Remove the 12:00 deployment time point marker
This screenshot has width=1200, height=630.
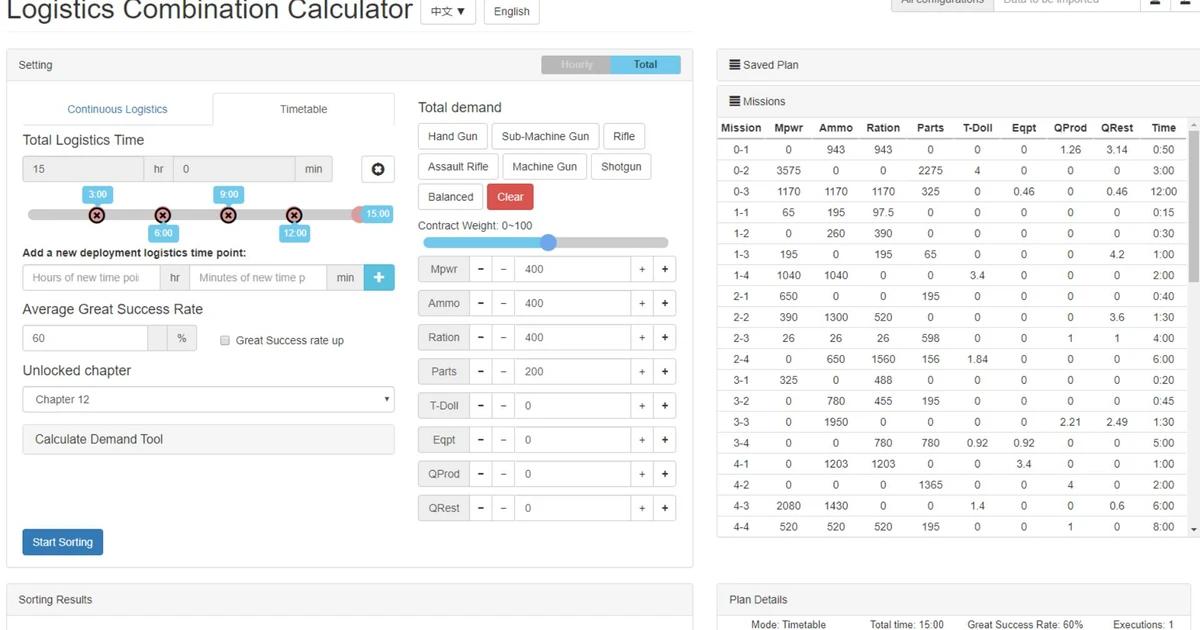294,215
